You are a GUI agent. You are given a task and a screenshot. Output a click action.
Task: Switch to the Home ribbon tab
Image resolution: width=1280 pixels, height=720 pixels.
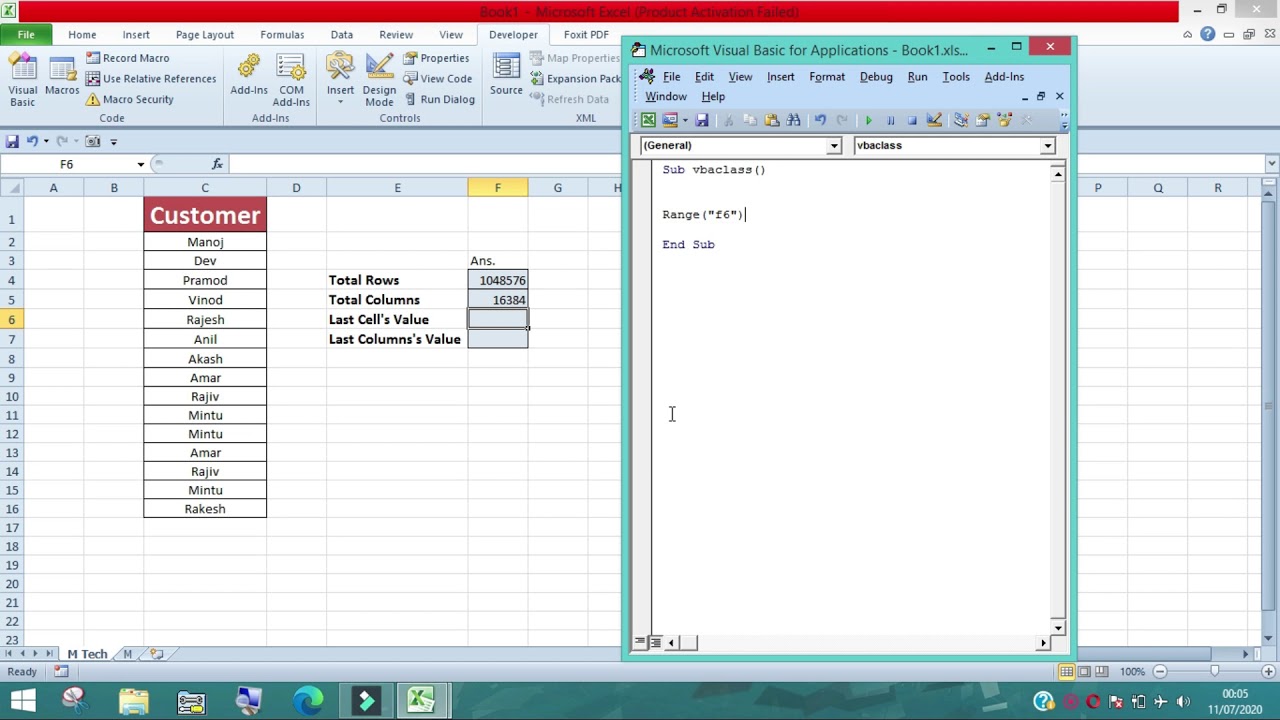[82, 34]
